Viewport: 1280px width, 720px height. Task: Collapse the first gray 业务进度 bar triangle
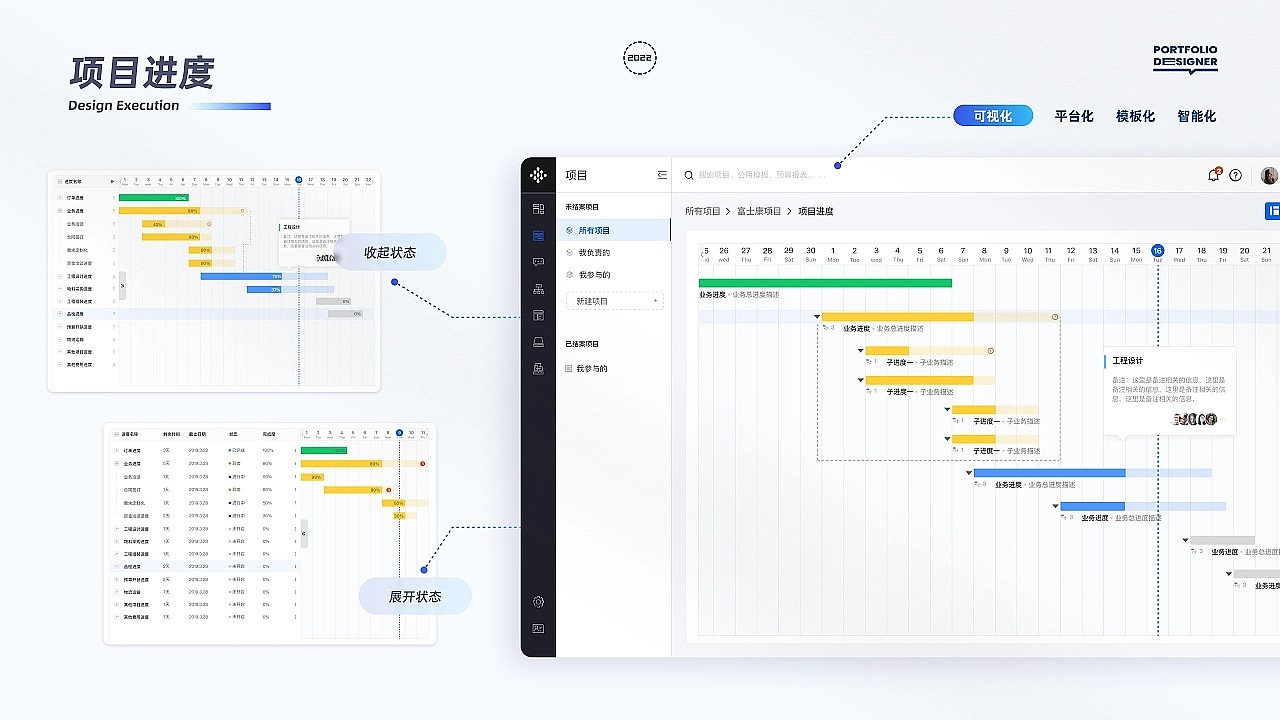(1185, 540)
